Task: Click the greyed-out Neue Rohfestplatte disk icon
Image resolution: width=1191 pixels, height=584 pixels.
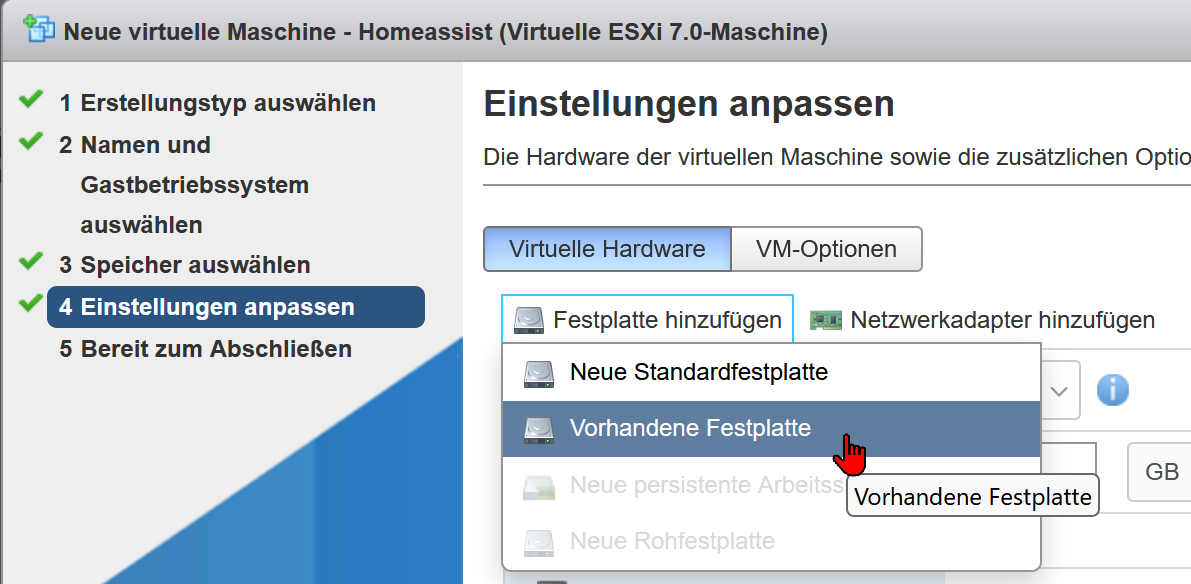Action: click(x=538, y=542)
